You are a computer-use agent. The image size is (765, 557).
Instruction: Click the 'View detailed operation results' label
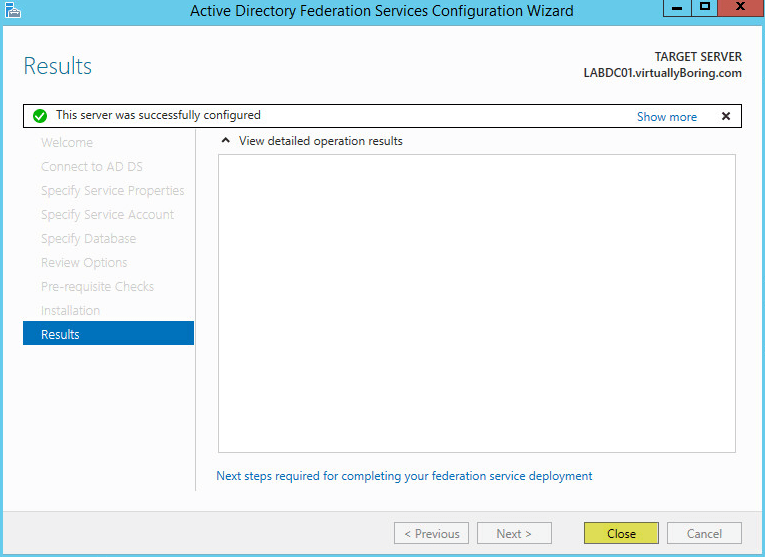point(321,141)
